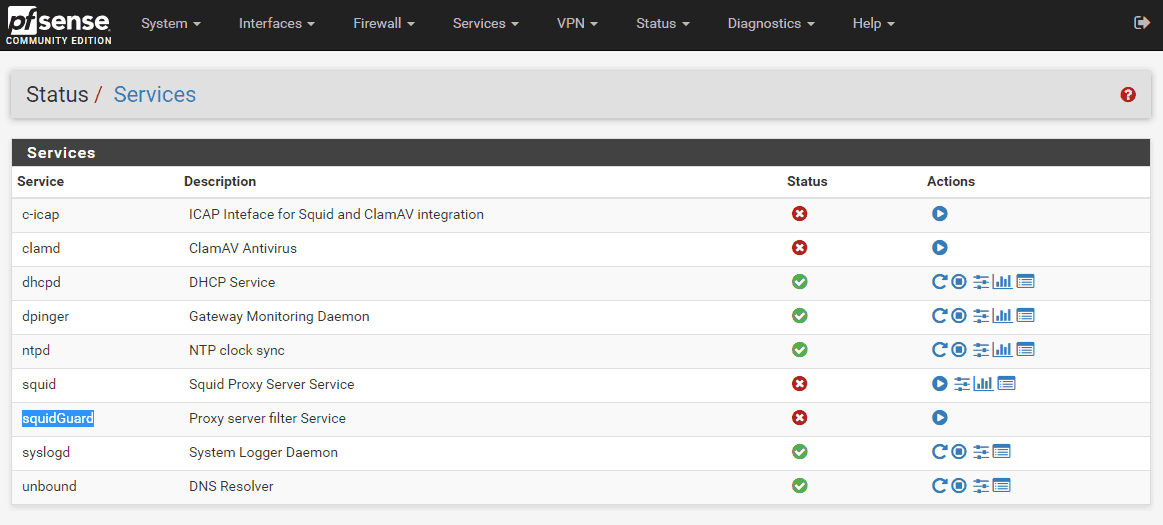Viewport: 1163px width, 525px height.
Task: Open the page help icon
Action: [x=1128, y=95]
